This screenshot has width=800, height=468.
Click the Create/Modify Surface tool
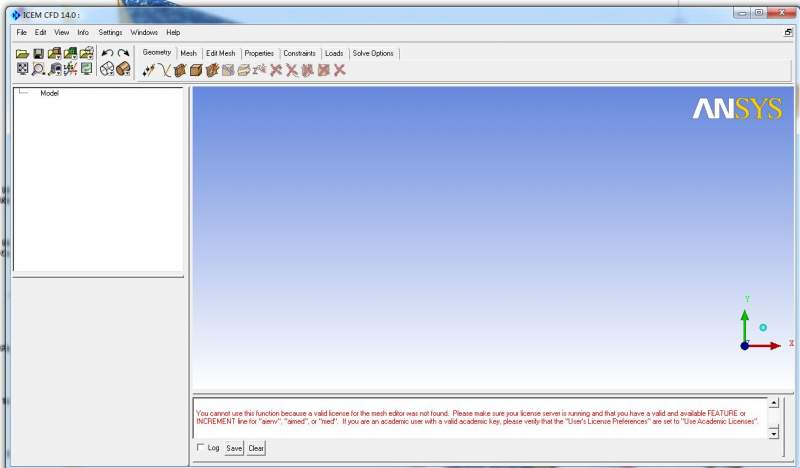coord(180,70)
